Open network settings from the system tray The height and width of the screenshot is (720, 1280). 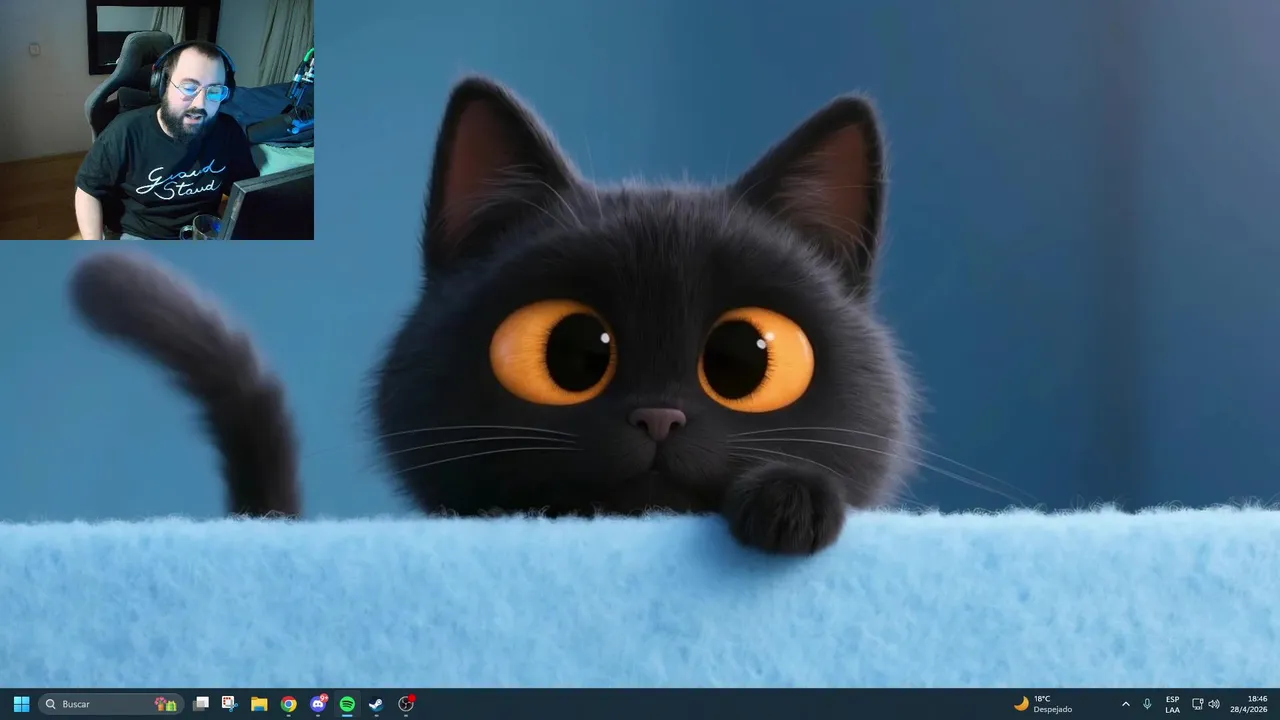(1197, 704)
